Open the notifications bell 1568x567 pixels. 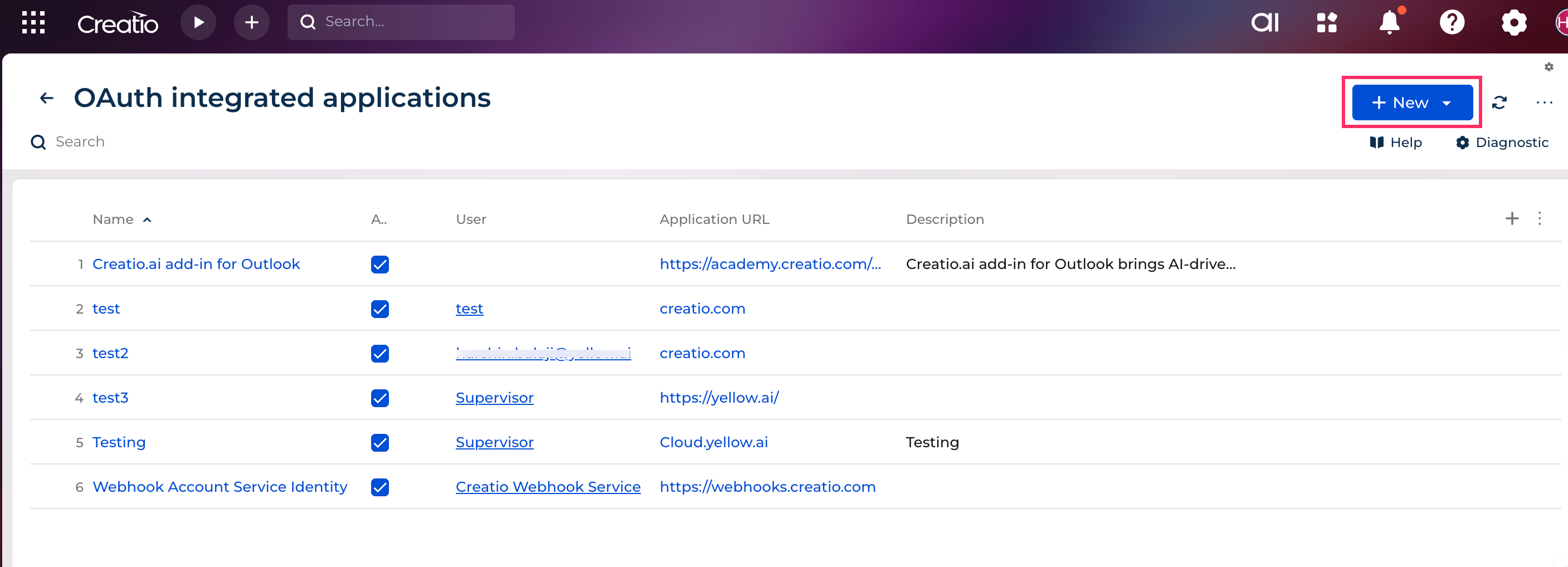coord(1389,22)
